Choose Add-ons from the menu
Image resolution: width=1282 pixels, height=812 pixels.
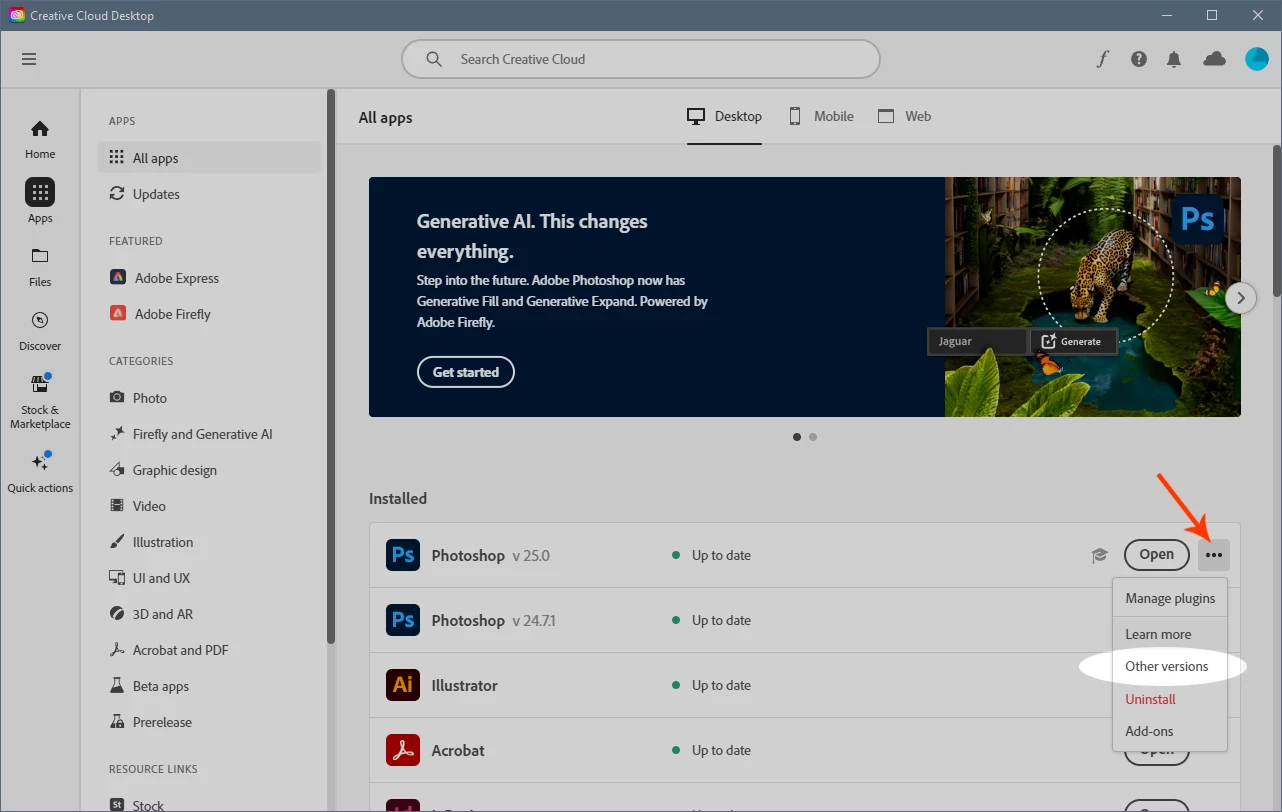point(1170,731)
